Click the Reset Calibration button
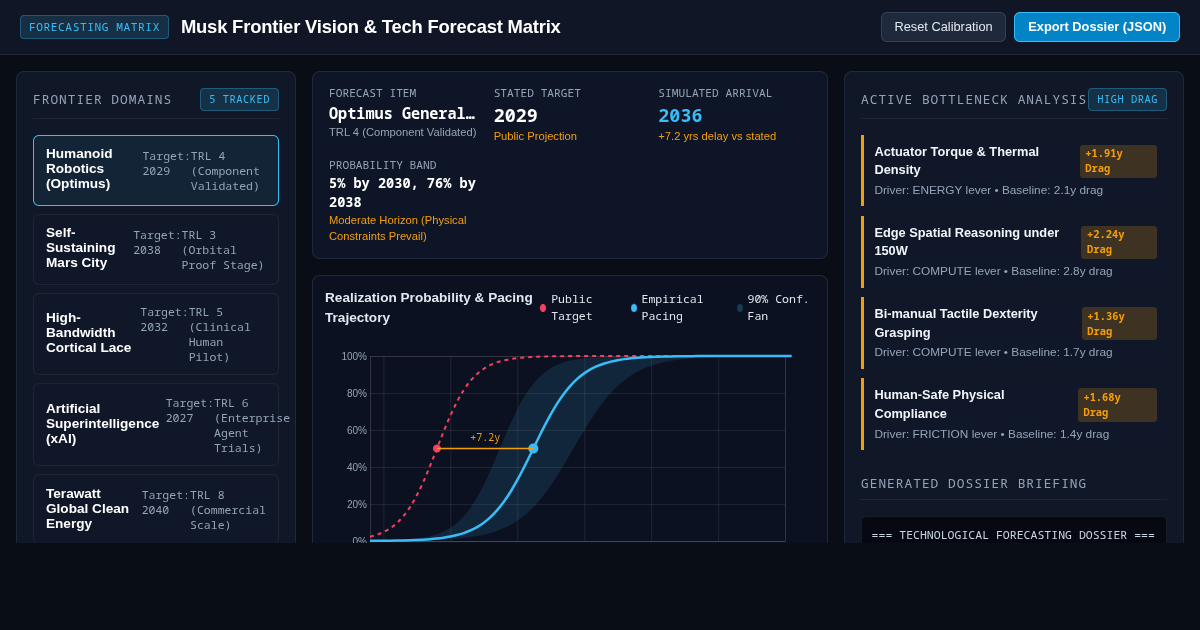 (943, 27)
